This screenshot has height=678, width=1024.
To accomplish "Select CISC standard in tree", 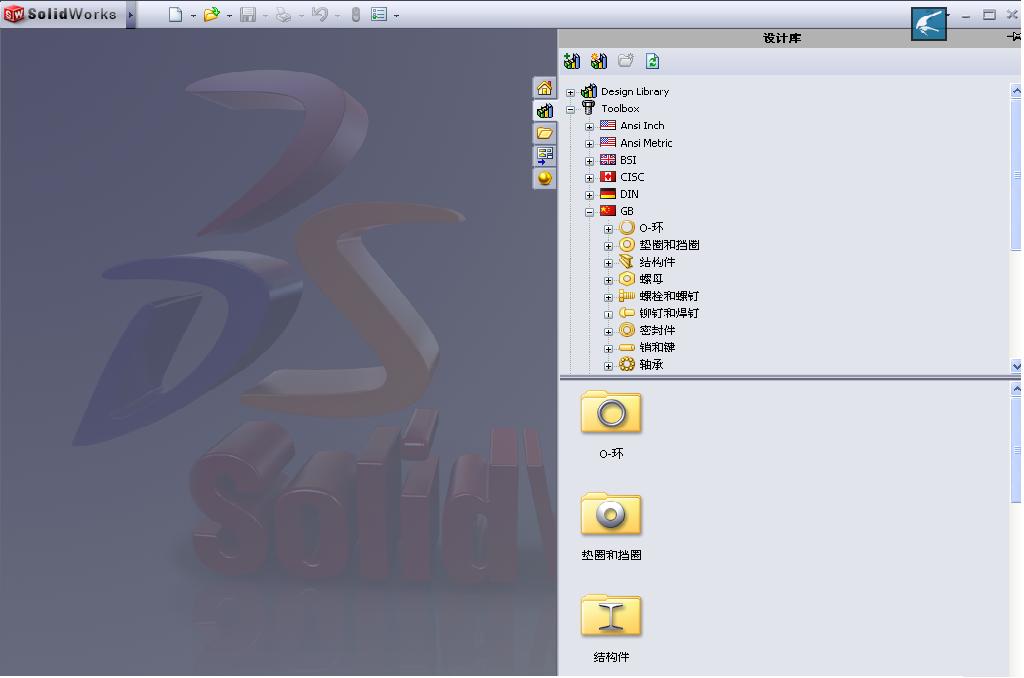I will pos(632,177).
